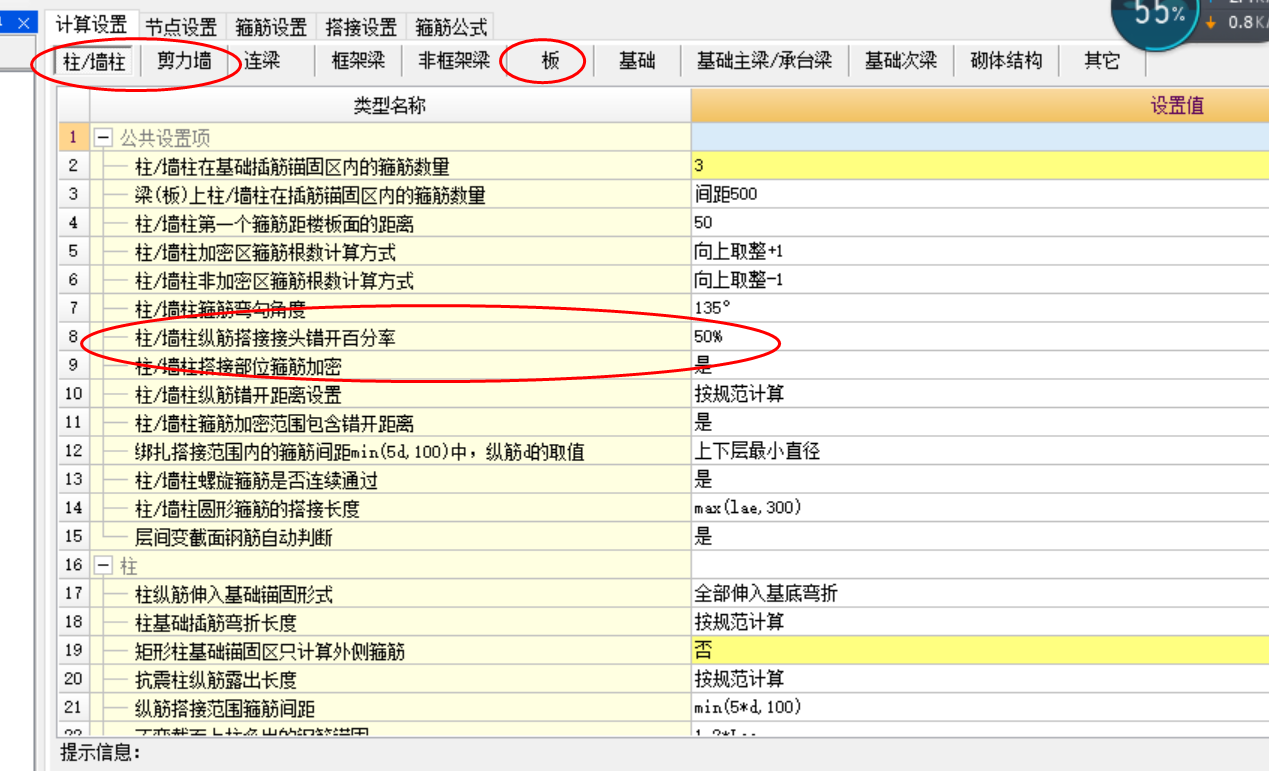Change the 否 value in row 19

[980, 651]
